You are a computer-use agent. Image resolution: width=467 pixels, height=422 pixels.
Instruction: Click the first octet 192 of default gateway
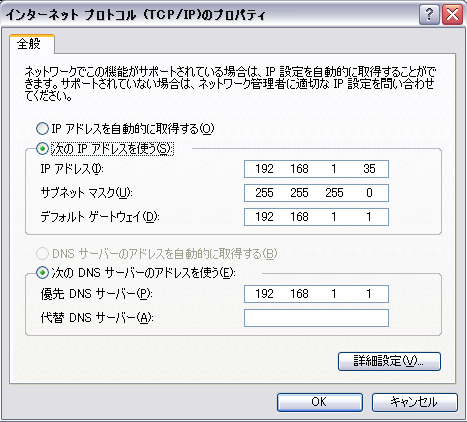click(x=264, y=217)
